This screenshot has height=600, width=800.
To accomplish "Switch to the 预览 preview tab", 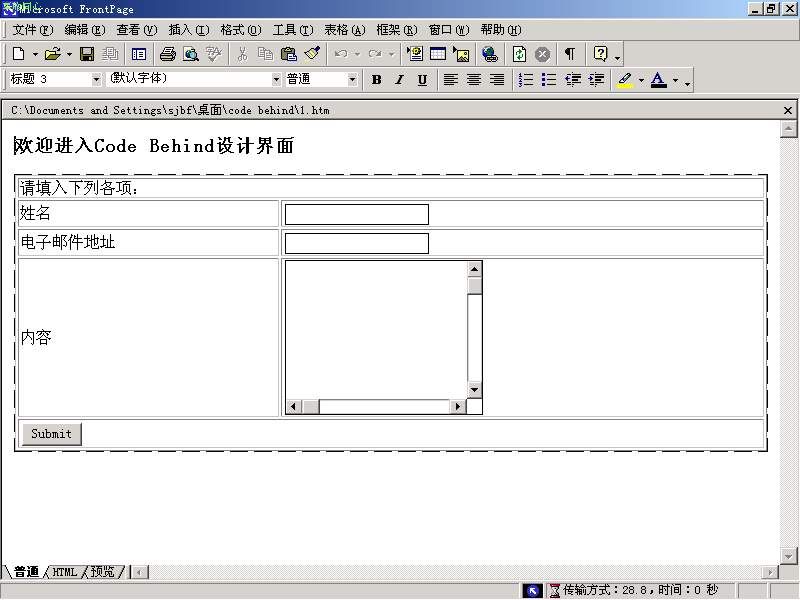I will click(102, 572).
